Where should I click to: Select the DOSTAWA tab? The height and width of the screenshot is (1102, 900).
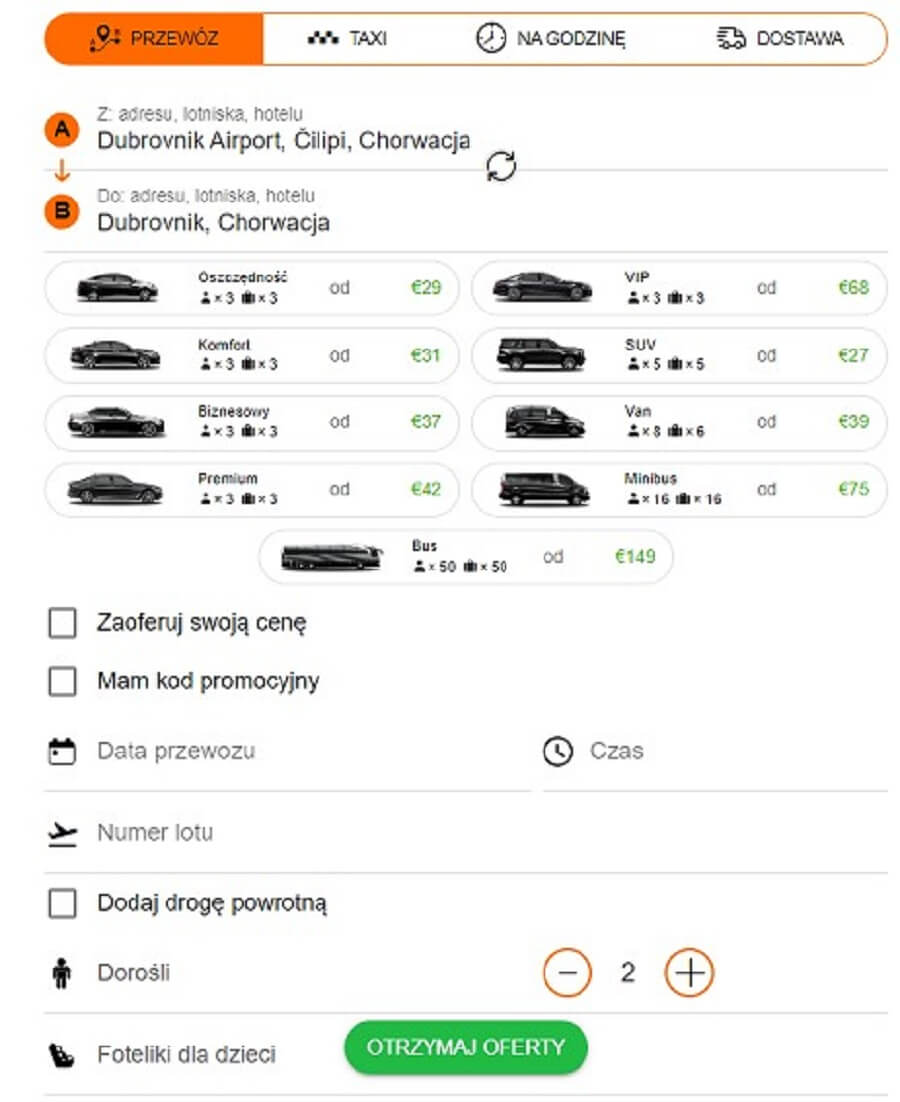point(780,39)
